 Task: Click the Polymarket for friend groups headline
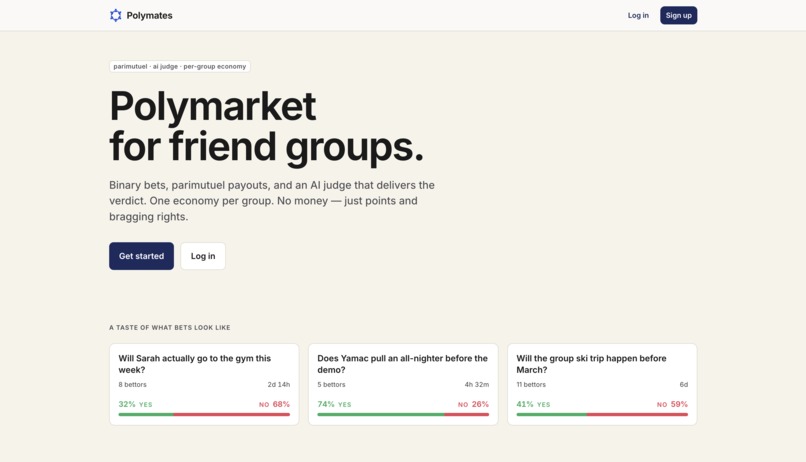coord(266,126)
